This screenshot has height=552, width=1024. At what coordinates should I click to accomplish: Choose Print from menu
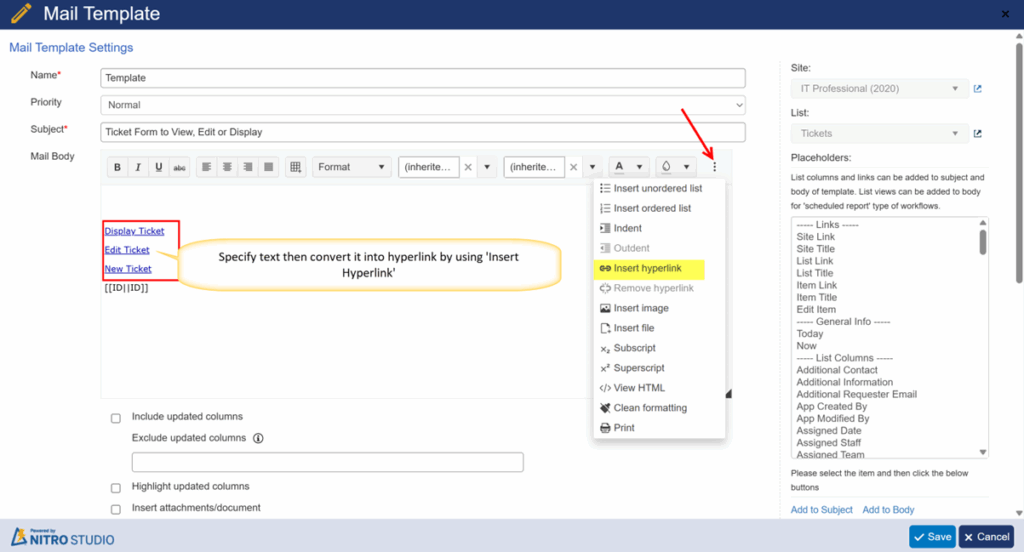pos(659,428)
